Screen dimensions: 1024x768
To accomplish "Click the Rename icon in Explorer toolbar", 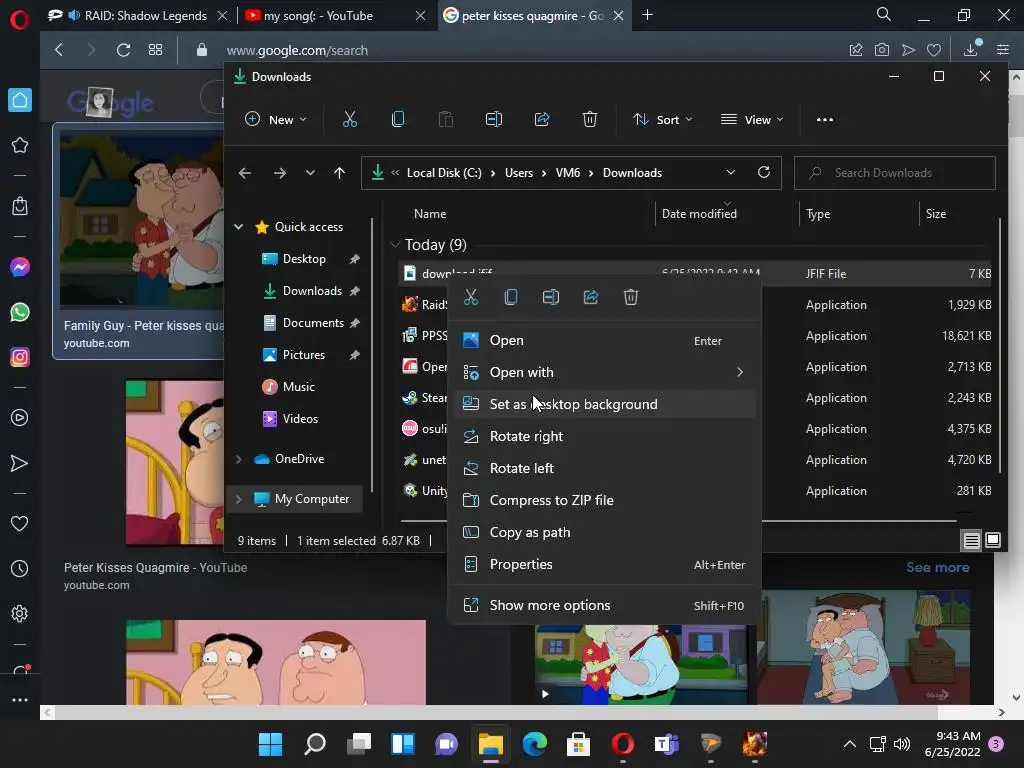I will [x=494, y=120].
